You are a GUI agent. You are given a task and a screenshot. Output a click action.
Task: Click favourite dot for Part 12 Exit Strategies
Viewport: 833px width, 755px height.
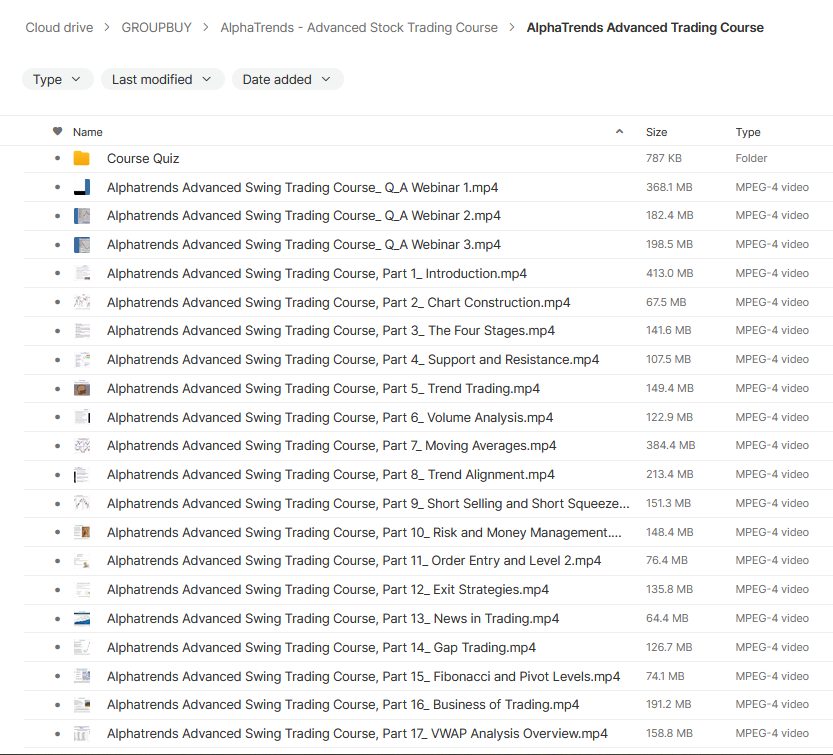tap(57, 590)
